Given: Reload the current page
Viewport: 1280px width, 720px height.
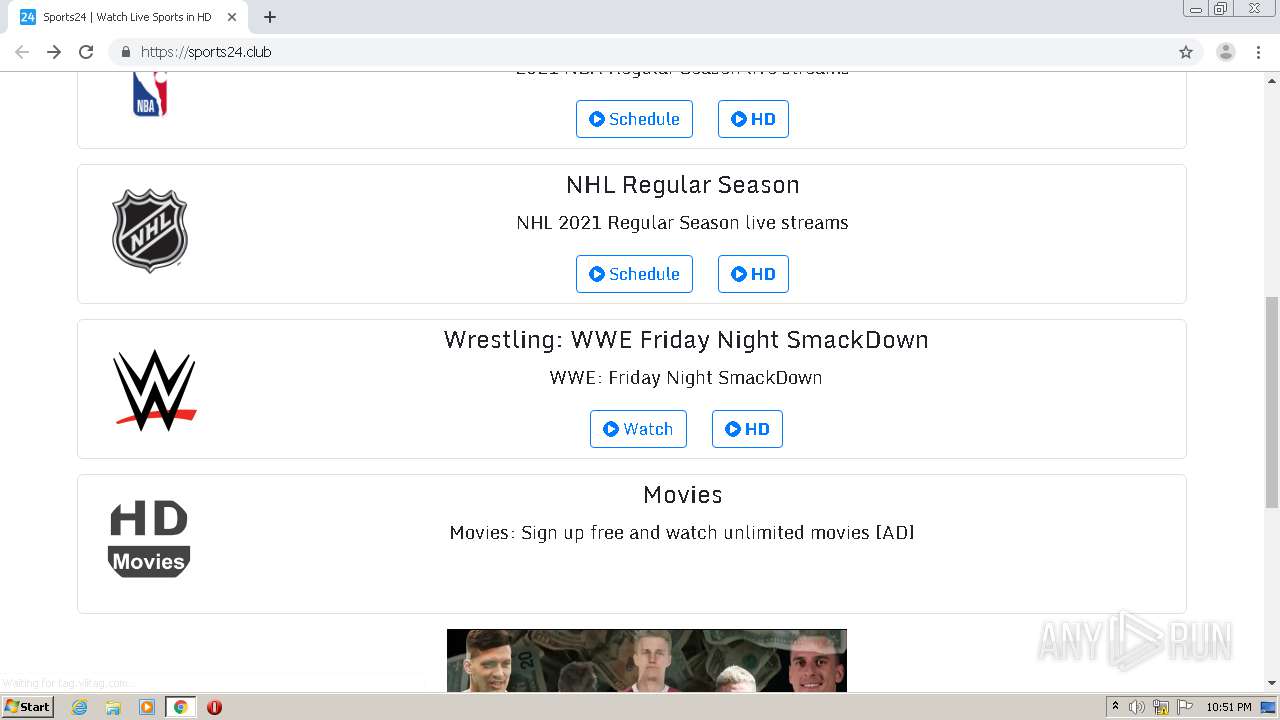Looking at the screenshot, I should [x=86, y=52].
